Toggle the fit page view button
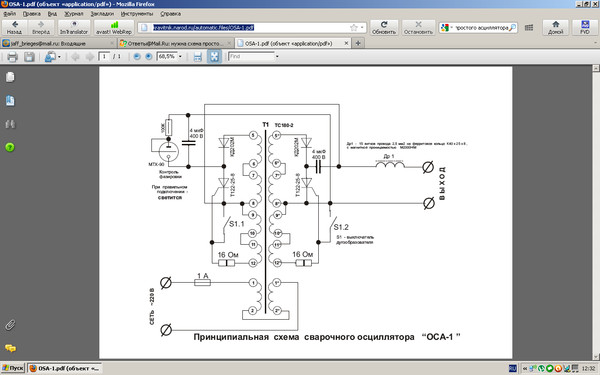Viewport: 600px width, 375px height. click(214, 57)
